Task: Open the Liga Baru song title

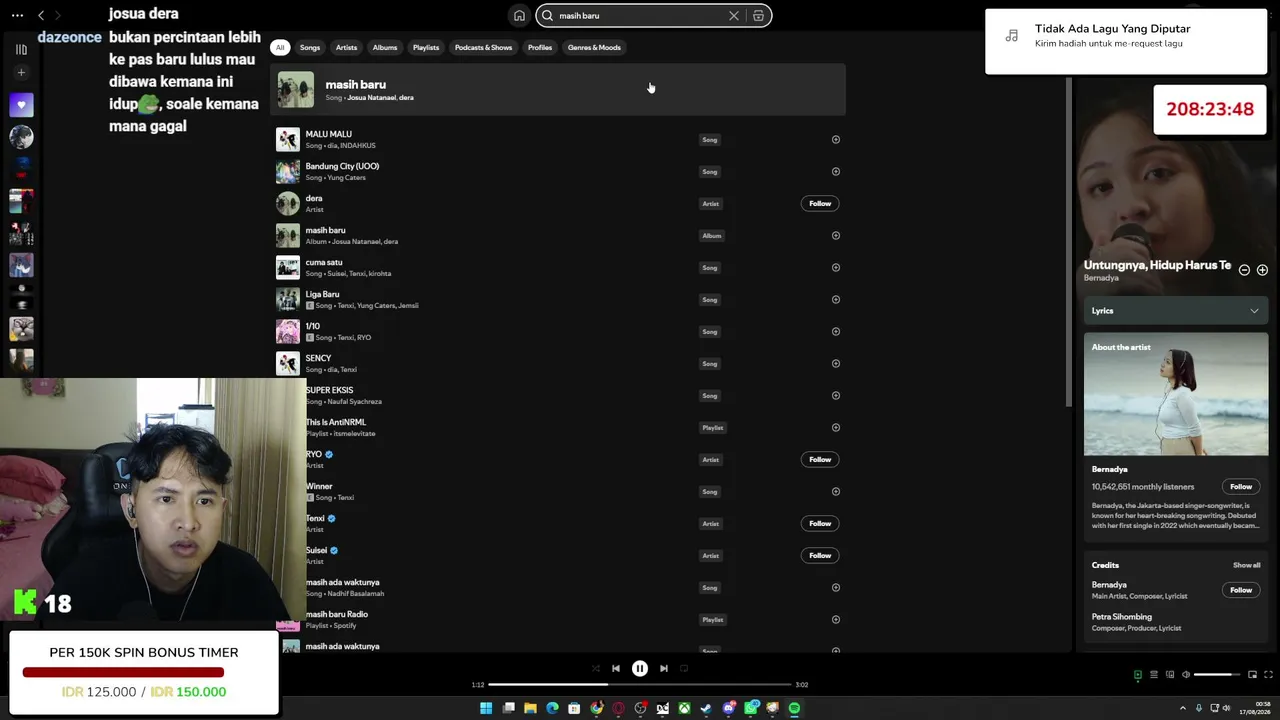Action: pyautogui.click(x=322, y=294)
